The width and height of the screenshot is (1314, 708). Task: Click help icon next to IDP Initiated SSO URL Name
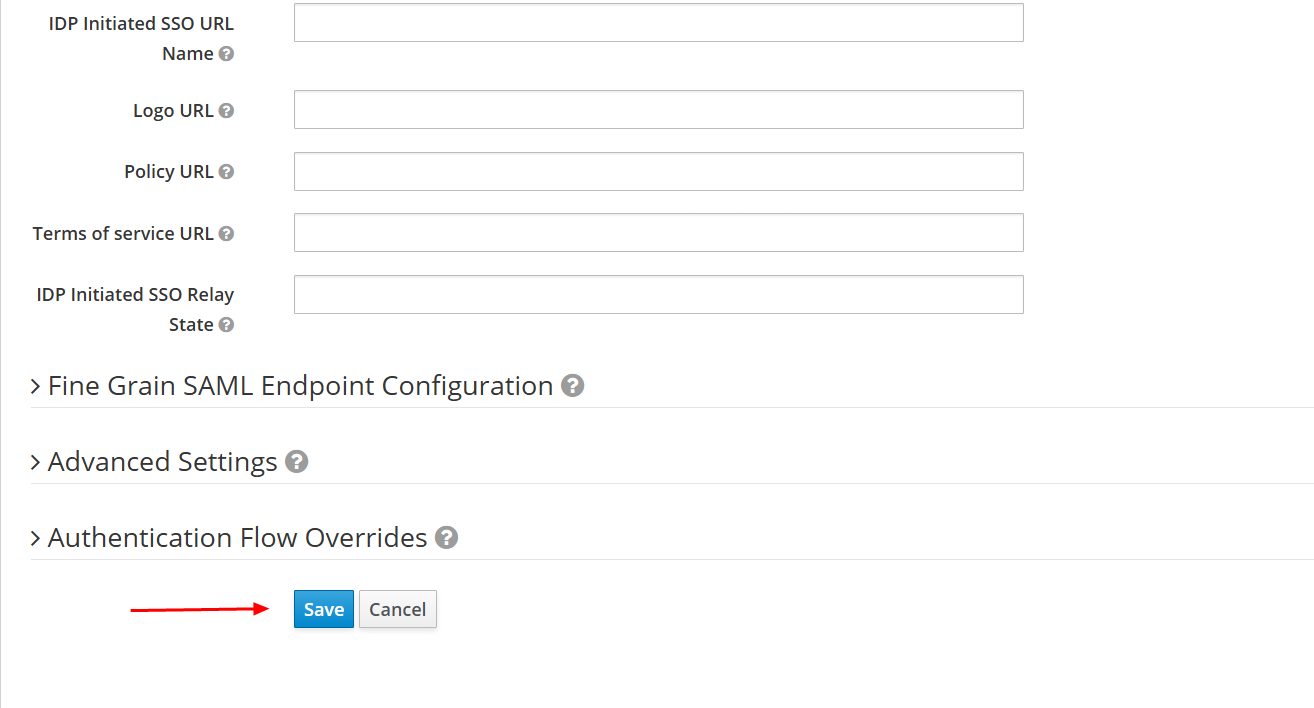coord(226,54)
